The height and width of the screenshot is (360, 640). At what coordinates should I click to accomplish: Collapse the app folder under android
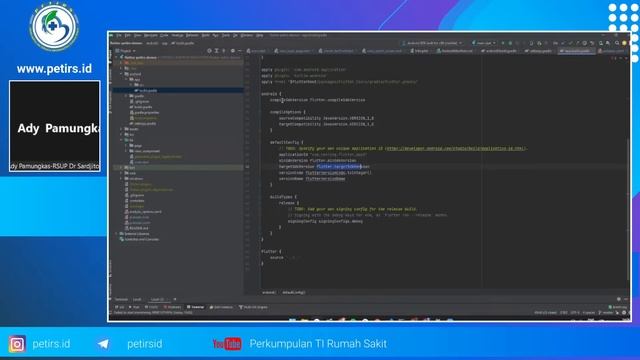click(126, 79)
